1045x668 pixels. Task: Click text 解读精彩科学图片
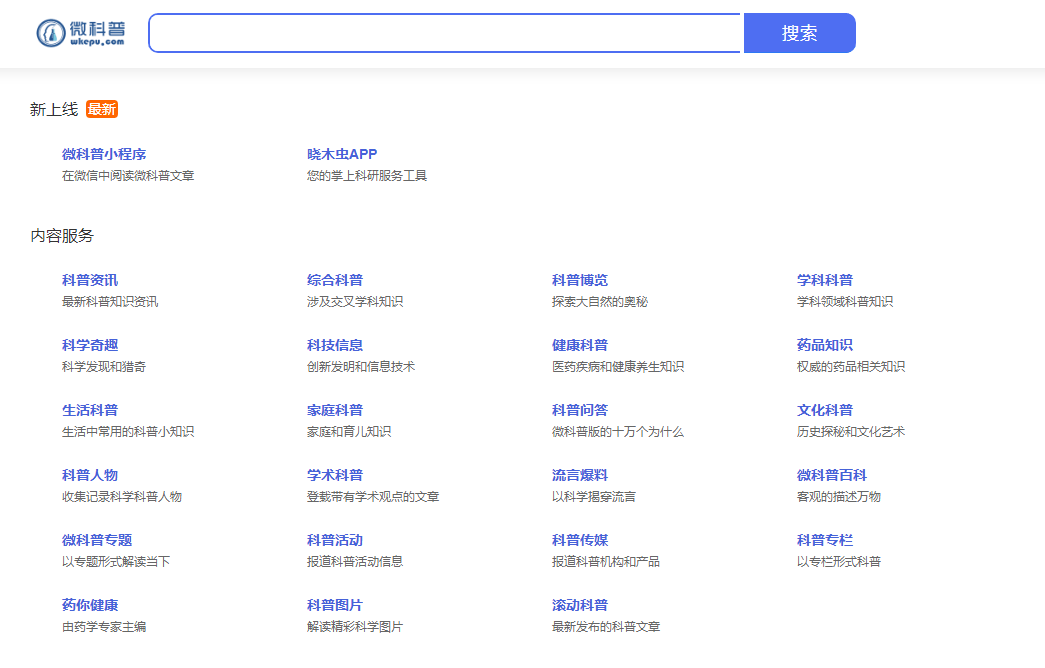pyautogui.click(x=355, y=627)
